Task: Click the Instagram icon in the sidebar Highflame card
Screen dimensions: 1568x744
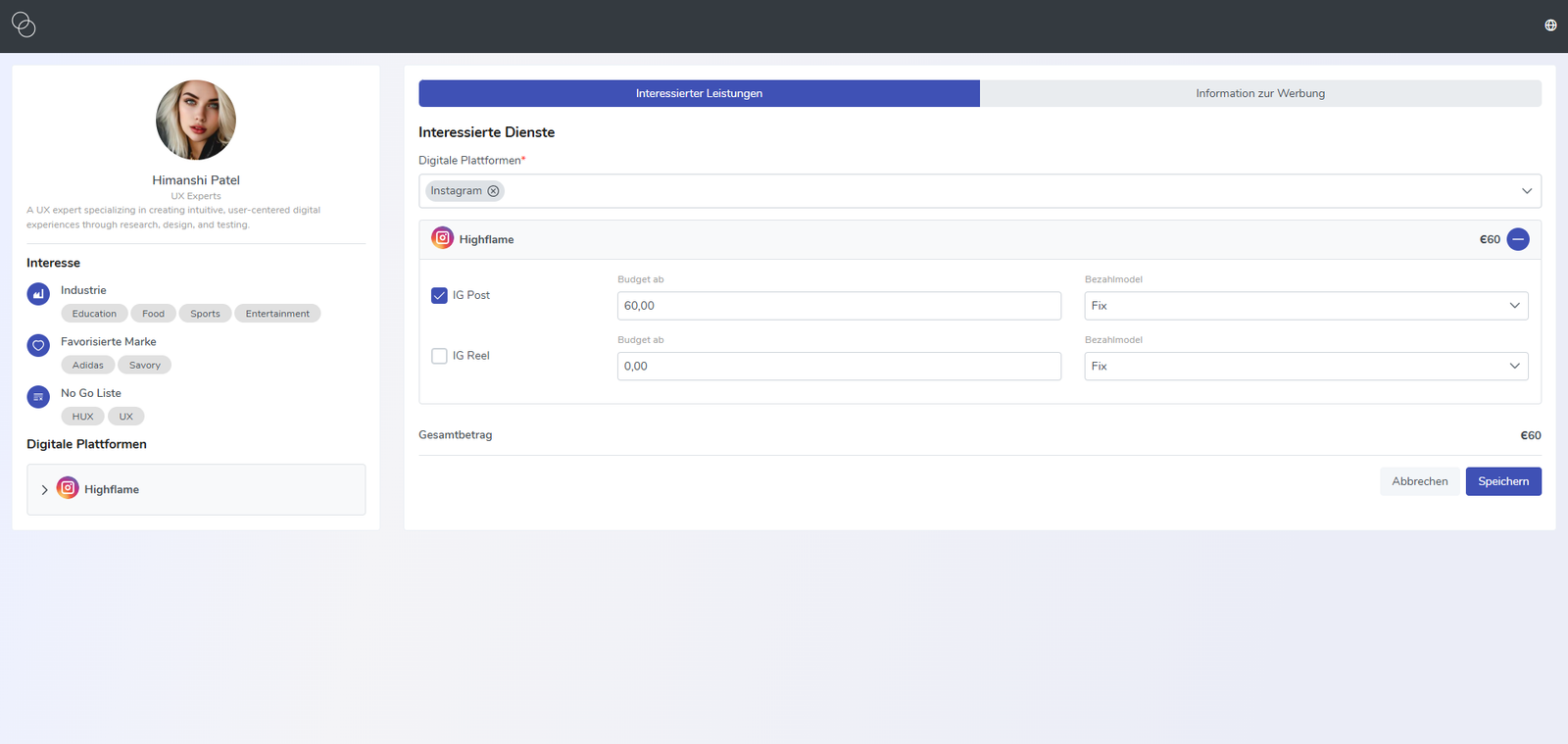Action: (x=68, y=488)
